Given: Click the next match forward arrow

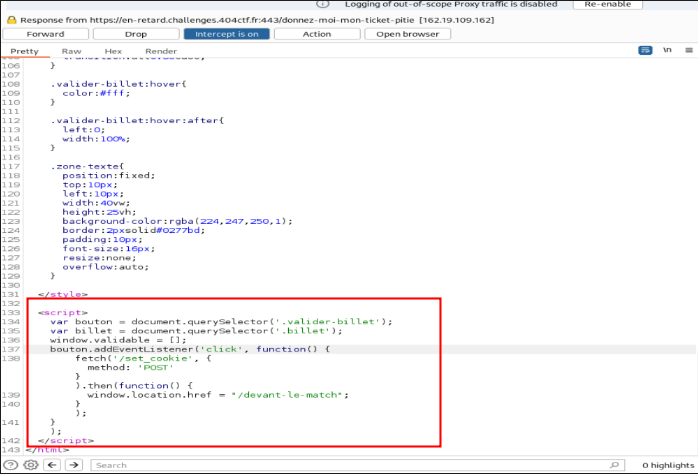Looking at the screenshot, I should pyautogui.click(x=74, y=465).
